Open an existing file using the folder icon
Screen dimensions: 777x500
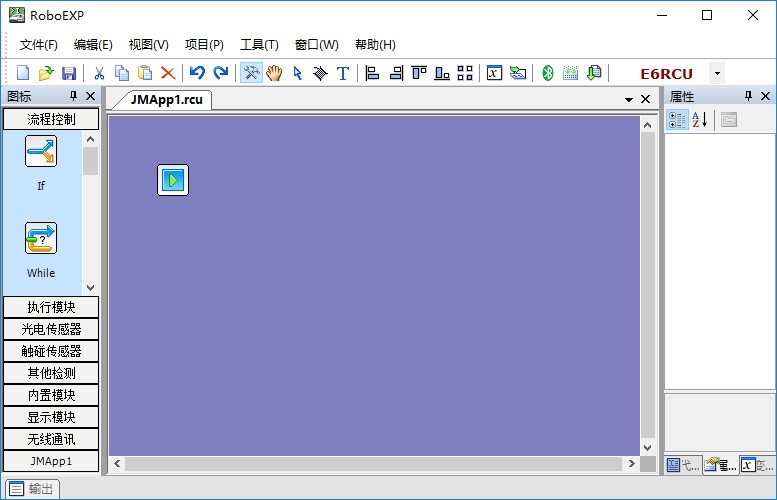46,73
